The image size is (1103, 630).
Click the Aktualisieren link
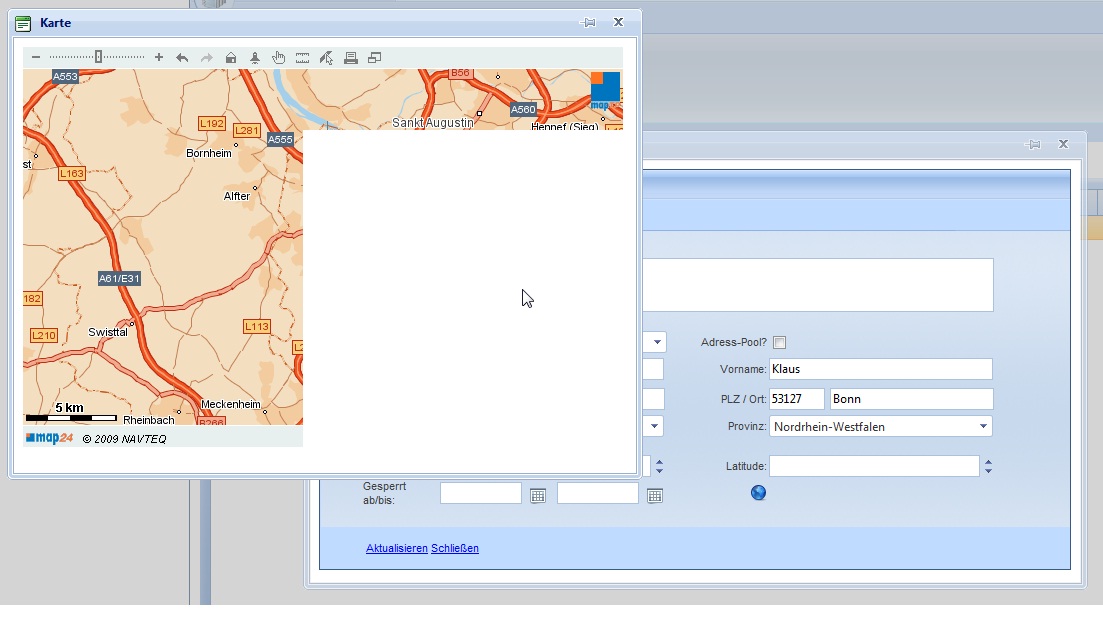point(397,548)
